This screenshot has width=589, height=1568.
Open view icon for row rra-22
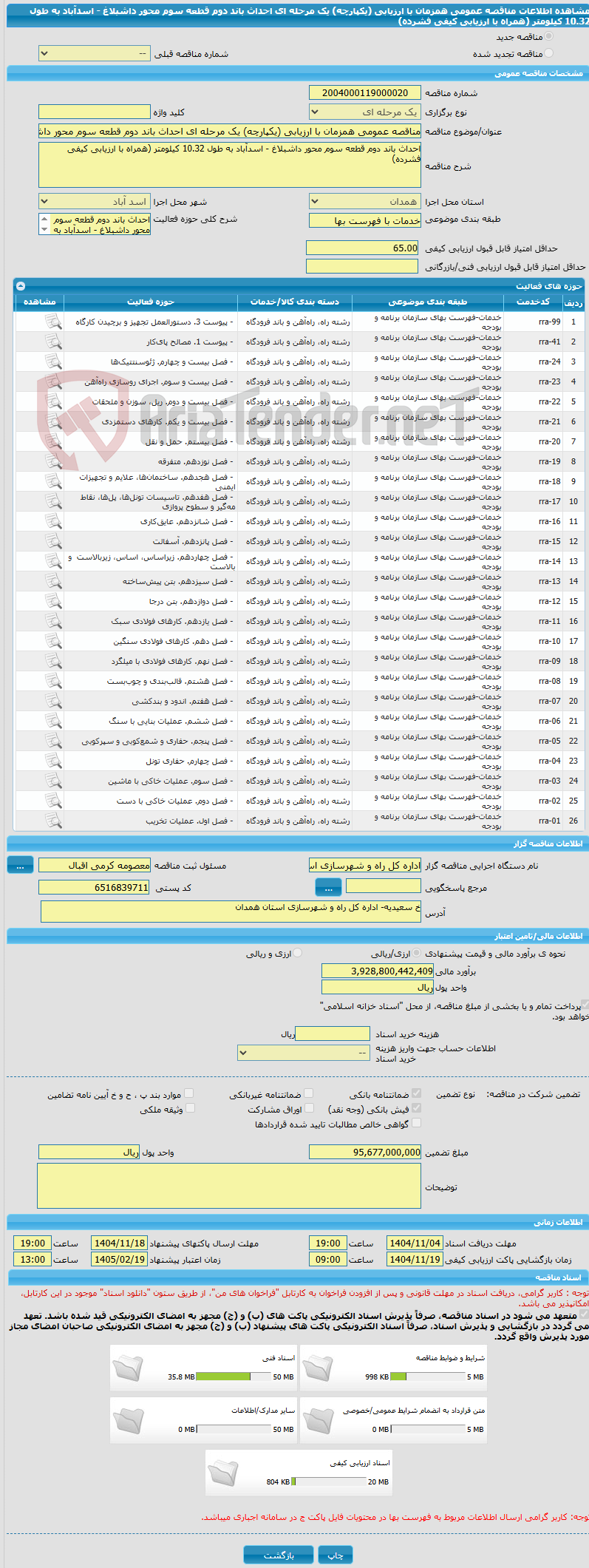pyautogui.click(x=53, y=401)
